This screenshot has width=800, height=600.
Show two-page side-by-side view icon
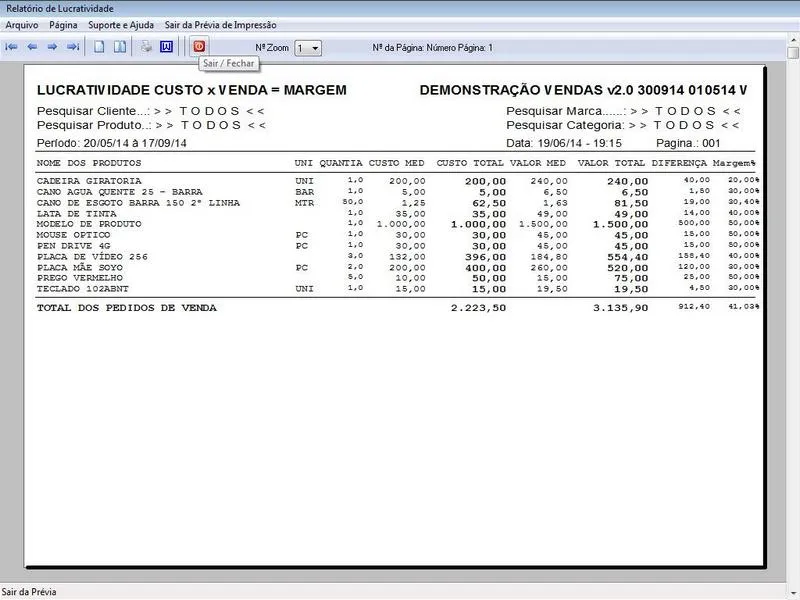coord(119,47)
